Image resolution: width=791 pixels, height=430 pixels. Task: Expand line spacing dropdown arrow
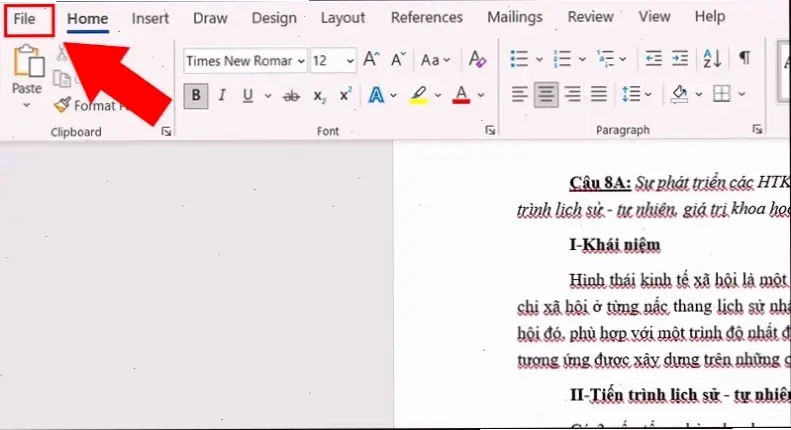[648, 94]
